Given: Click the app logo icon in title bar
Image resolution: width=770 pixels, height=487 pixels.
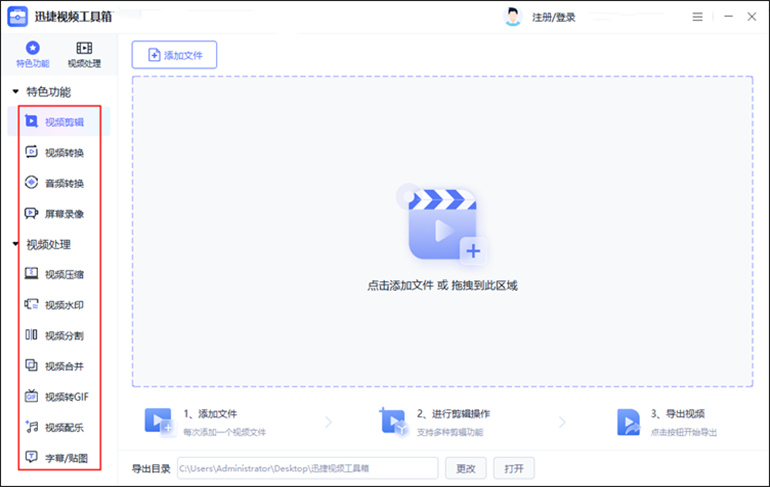Looking at the screenshot, I should [x=18, y=17].
